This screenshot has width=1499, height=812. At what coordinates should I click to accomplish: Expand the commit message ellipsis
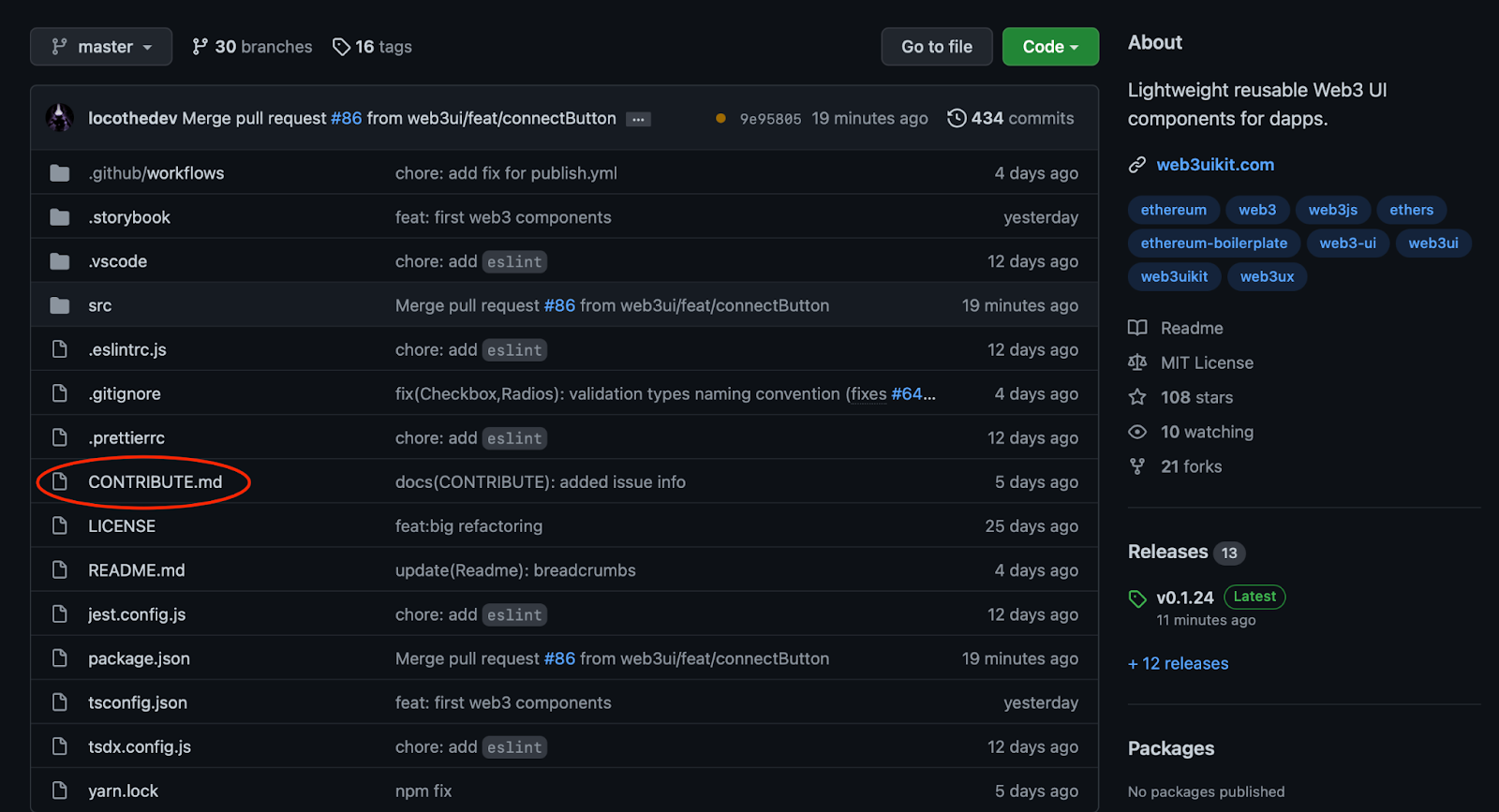click(x=638, y=119)
